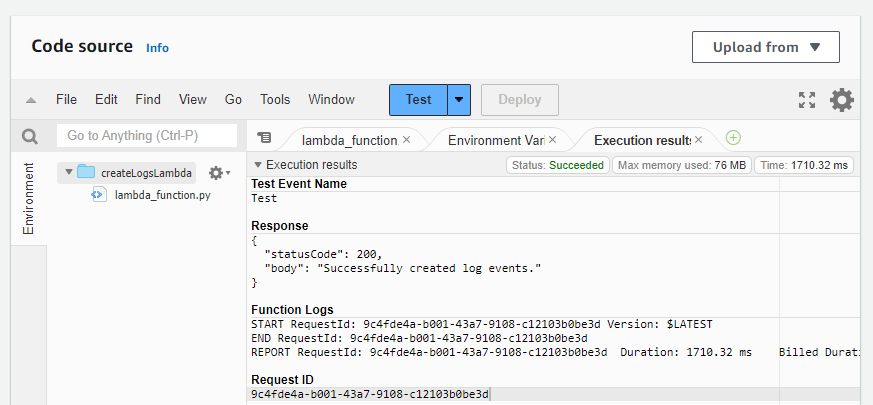Click the search magnifier icon in sidebar
873x405 pixels.
coord(30,136)
